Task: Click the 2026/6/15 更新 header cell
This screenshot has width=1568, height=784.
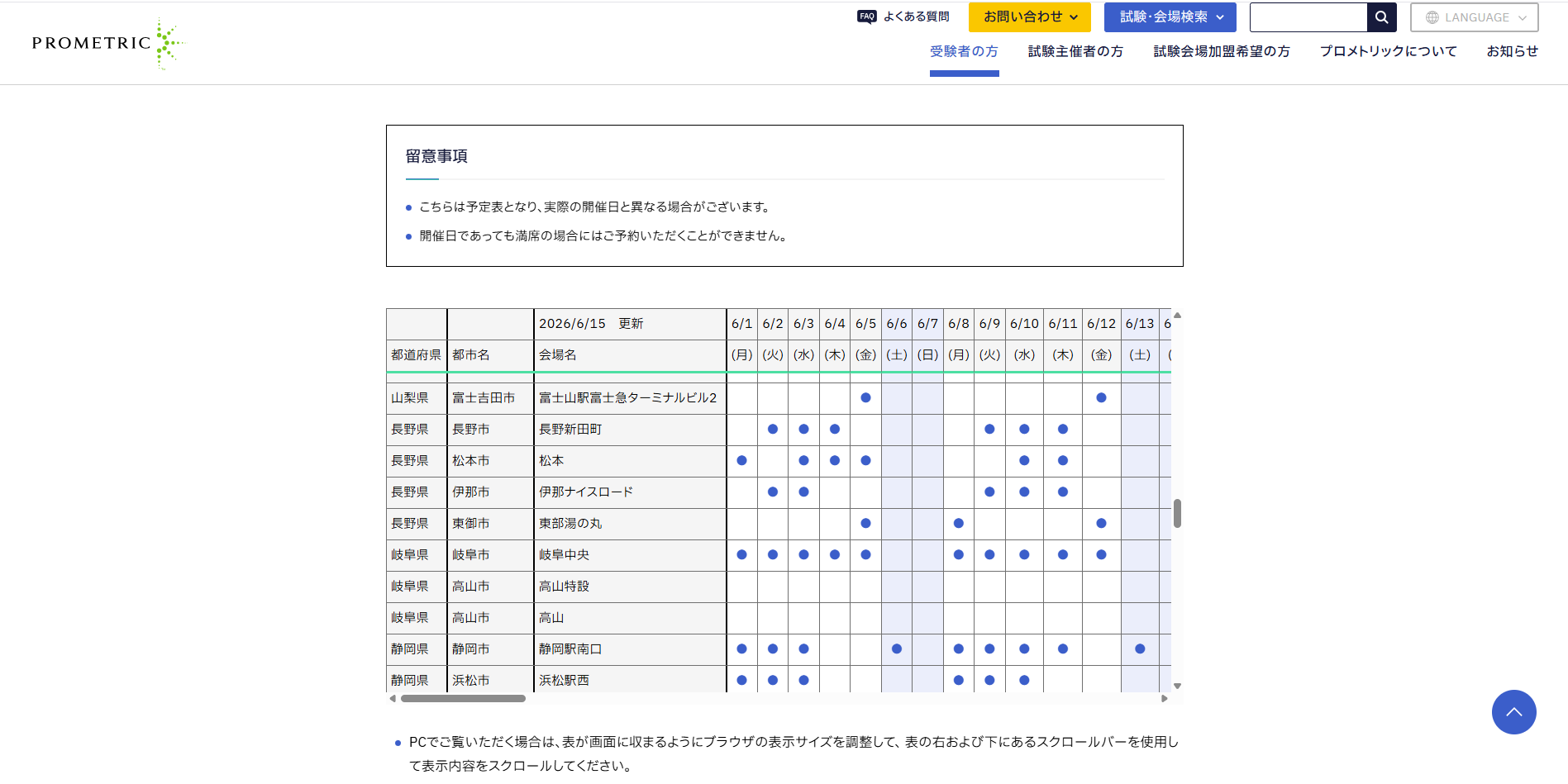Action: 630,324
